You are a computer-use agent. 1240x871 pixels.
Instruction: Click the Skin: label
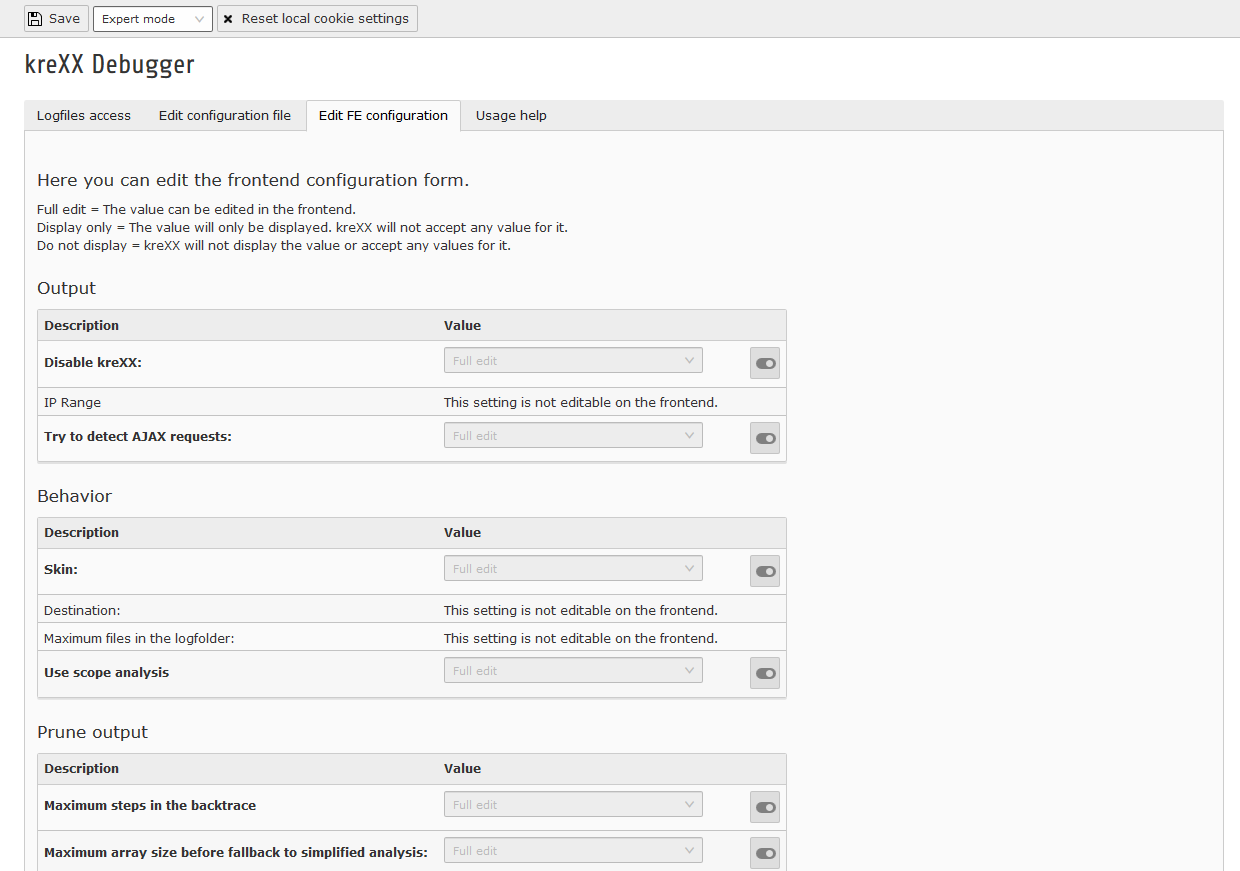pos(61,569)
